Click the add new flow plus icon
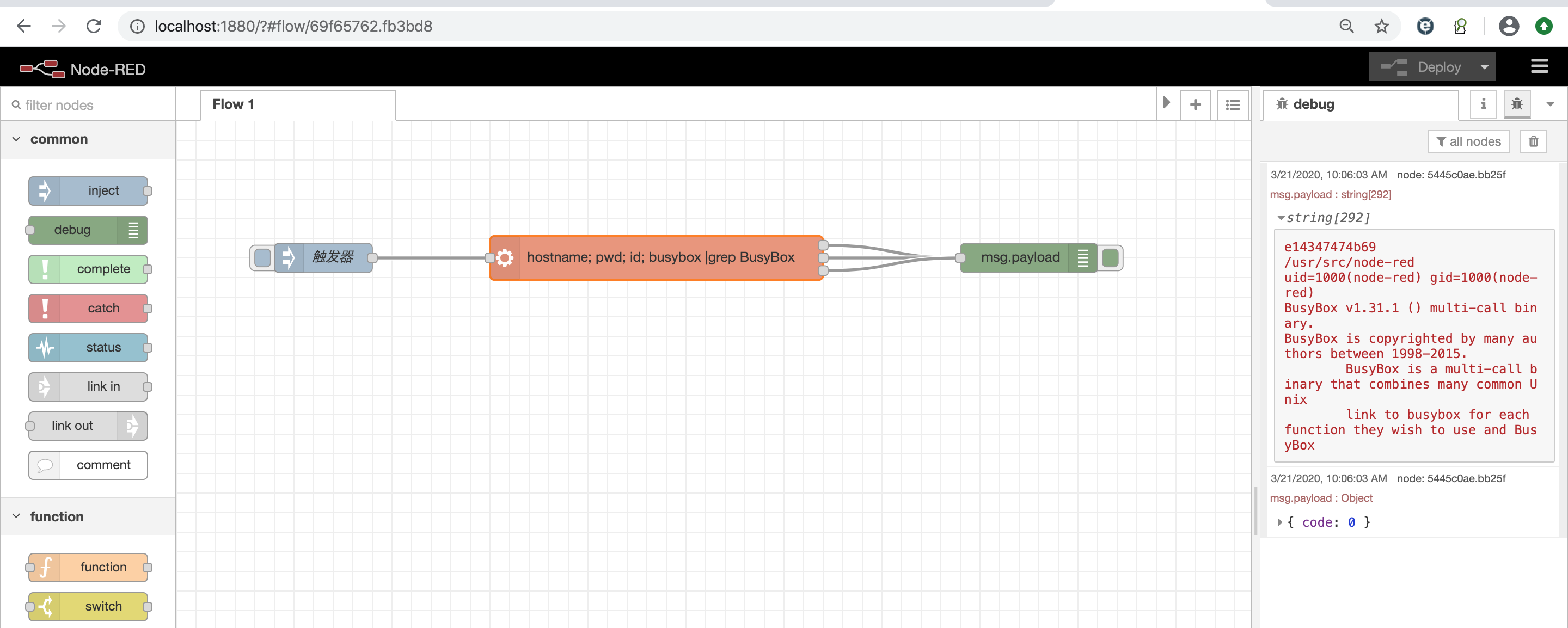The height and width of the screenshot is (628, 1568). pyautogui.click(x=1195, y=104)
